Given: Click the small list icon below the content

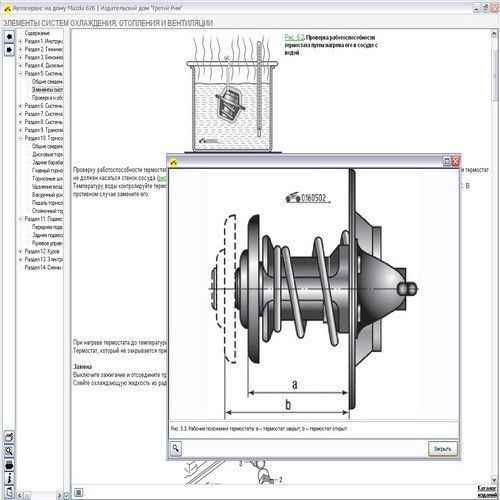Looking at the screenshot, I should 79,492.
